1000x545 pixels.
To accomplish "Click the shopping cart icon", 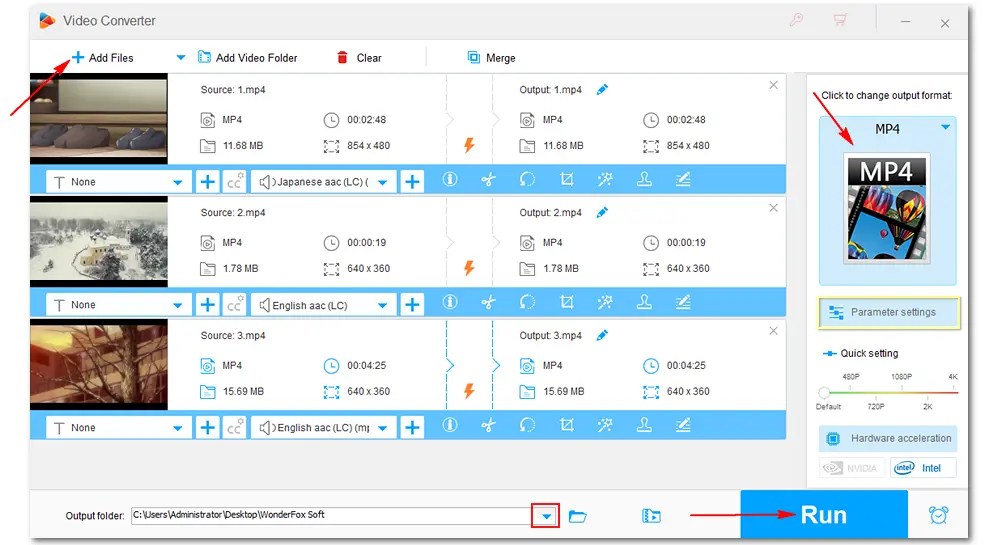I will coord(840,20).
